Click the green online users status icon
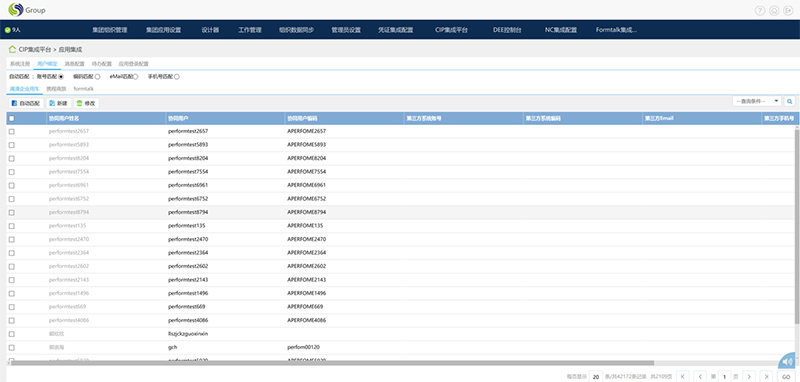 pyautogui.click(x=7, y=30)
